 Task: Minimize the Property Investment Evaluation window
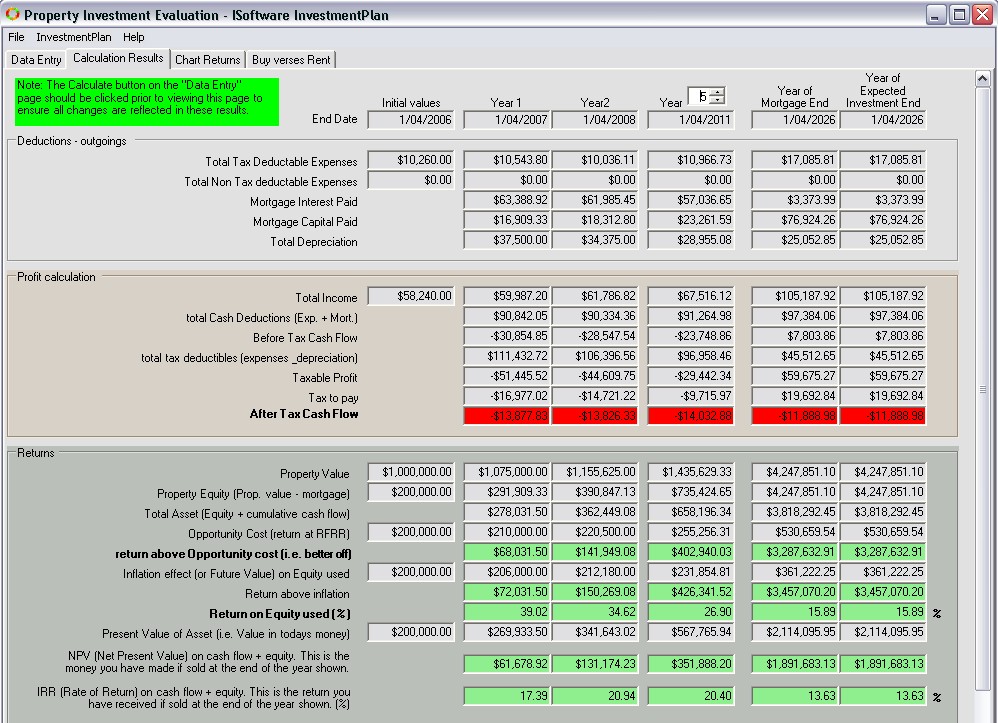coord(936,15)
